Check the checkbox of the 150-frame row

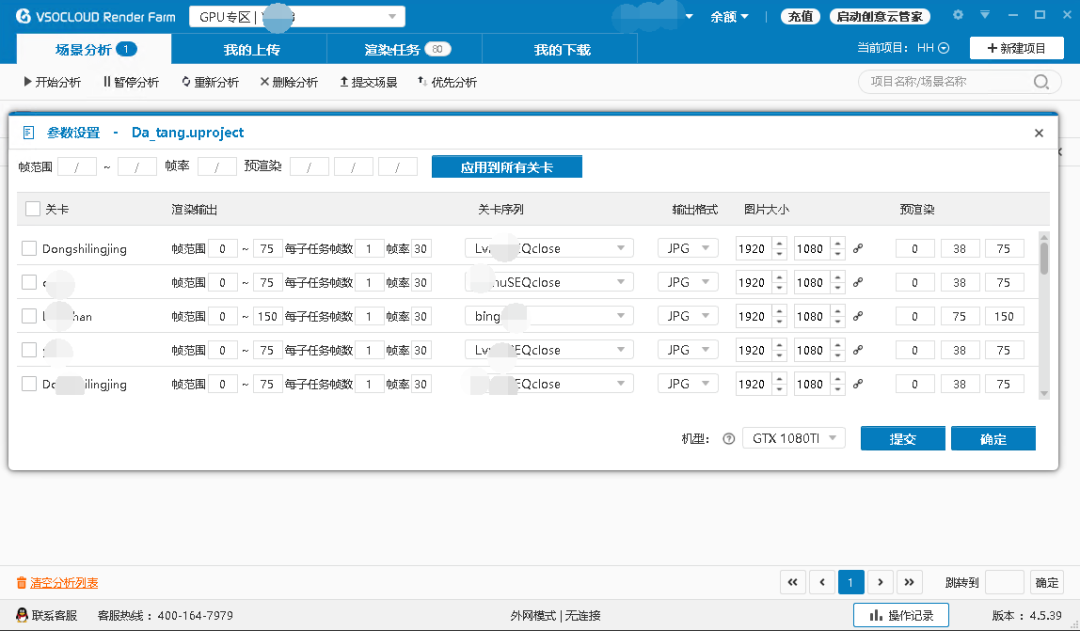pyautogui.click(x=29, y=316)
